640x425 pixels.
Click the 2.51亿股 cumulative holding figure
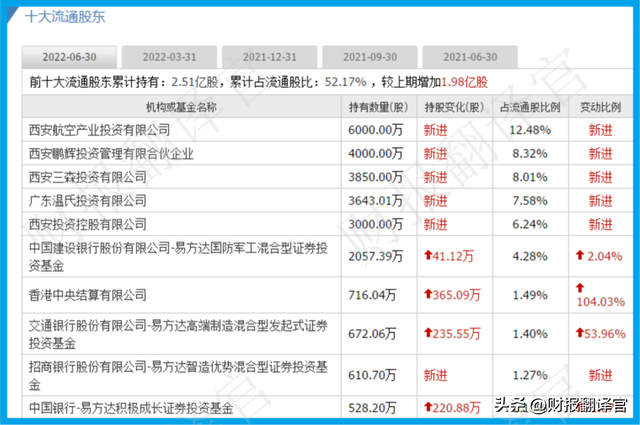coord(195,82)
